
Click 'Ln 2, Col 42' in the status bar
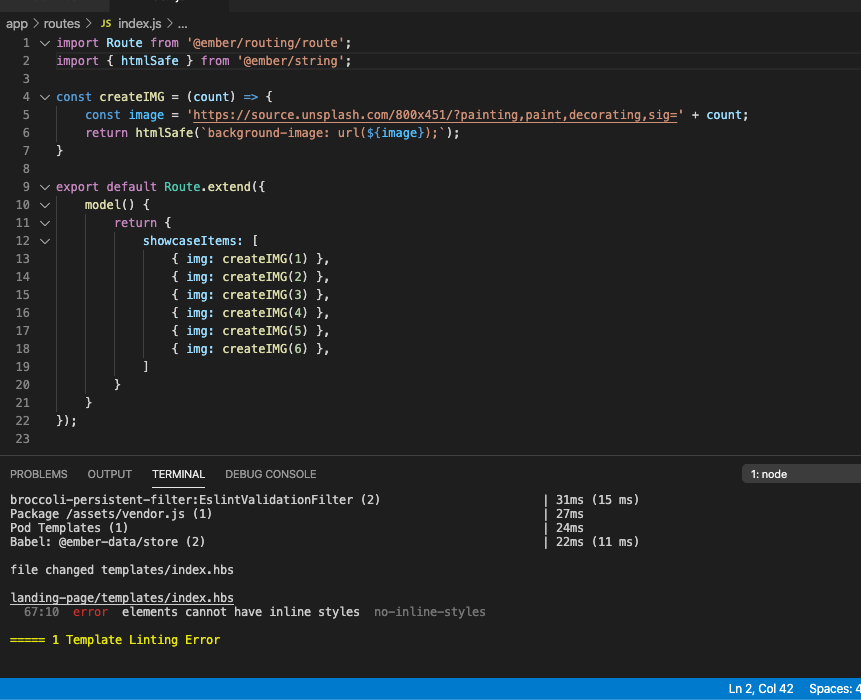tap(760, 688)
